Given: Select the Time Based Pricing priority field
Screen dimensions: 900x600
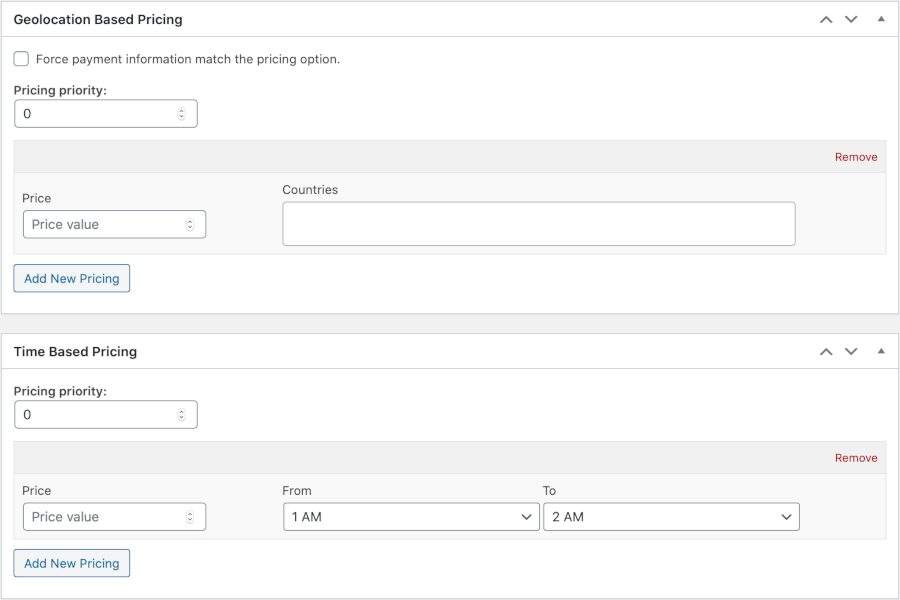Looking at the screenshot, I should coord(106,415).
